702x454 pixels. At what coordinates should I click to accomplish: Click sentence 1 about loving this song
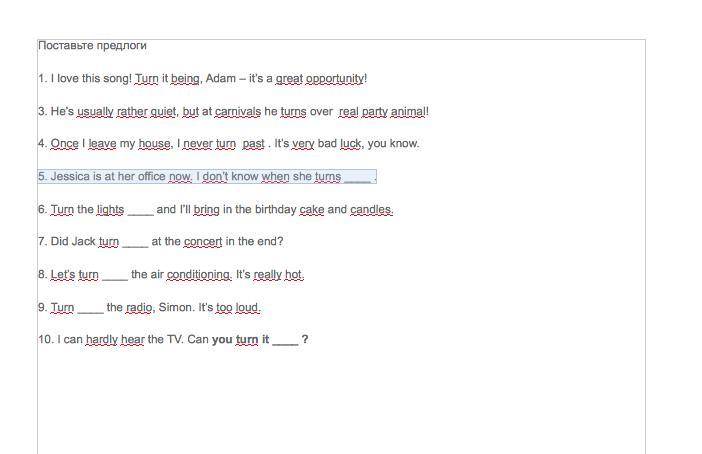click(x=202, y=78)
